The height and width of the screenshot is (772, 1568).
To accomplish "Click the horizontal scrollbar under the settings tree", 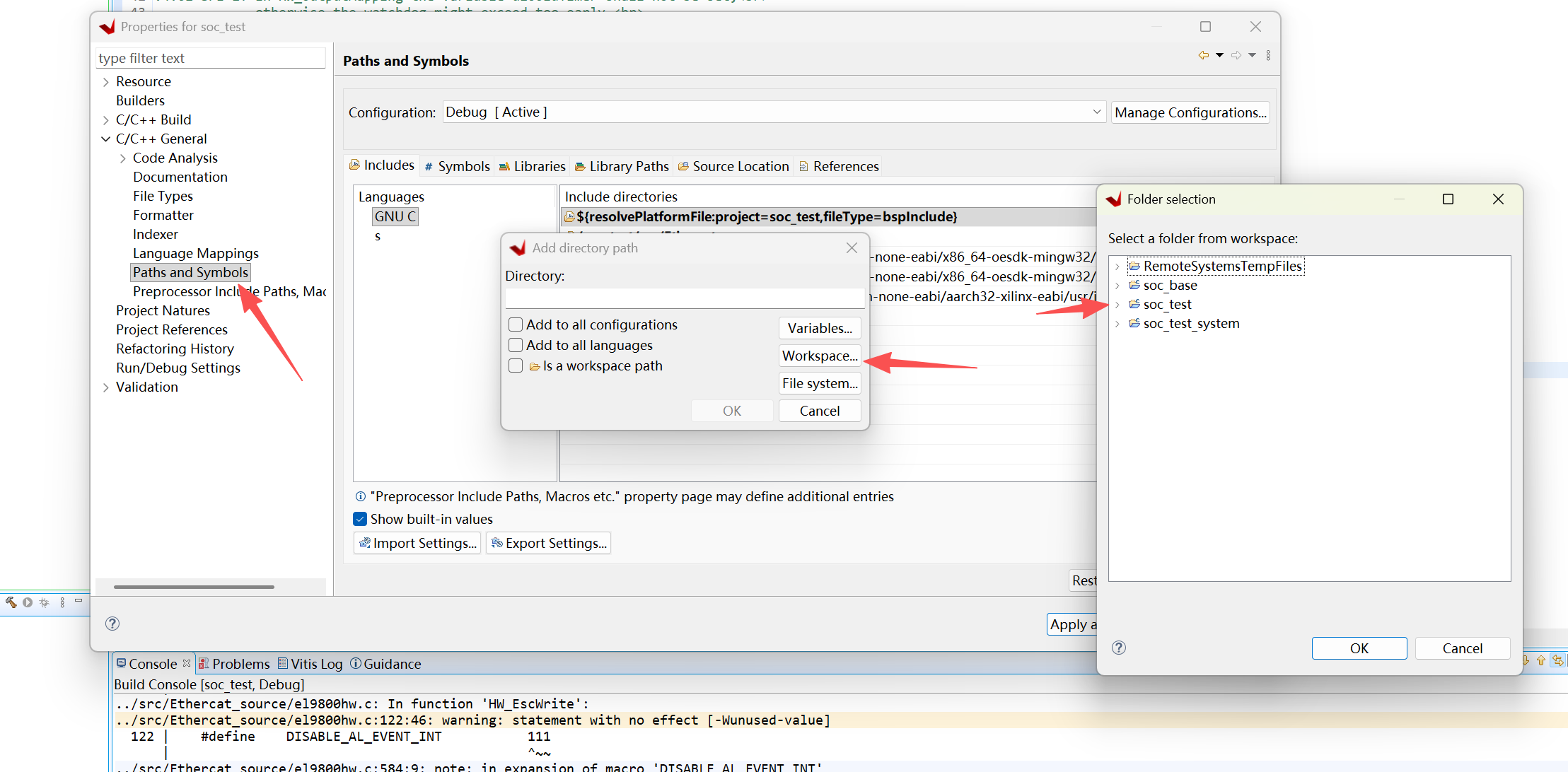I will pos(194,587).
